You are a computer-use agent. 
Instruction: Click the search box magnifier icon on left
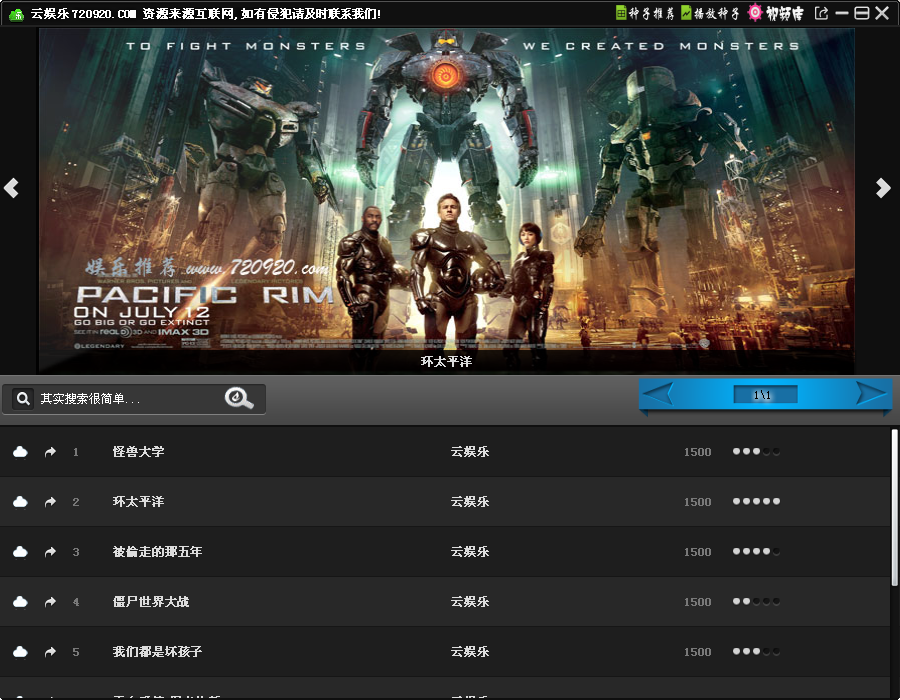(x=23, y=398)
